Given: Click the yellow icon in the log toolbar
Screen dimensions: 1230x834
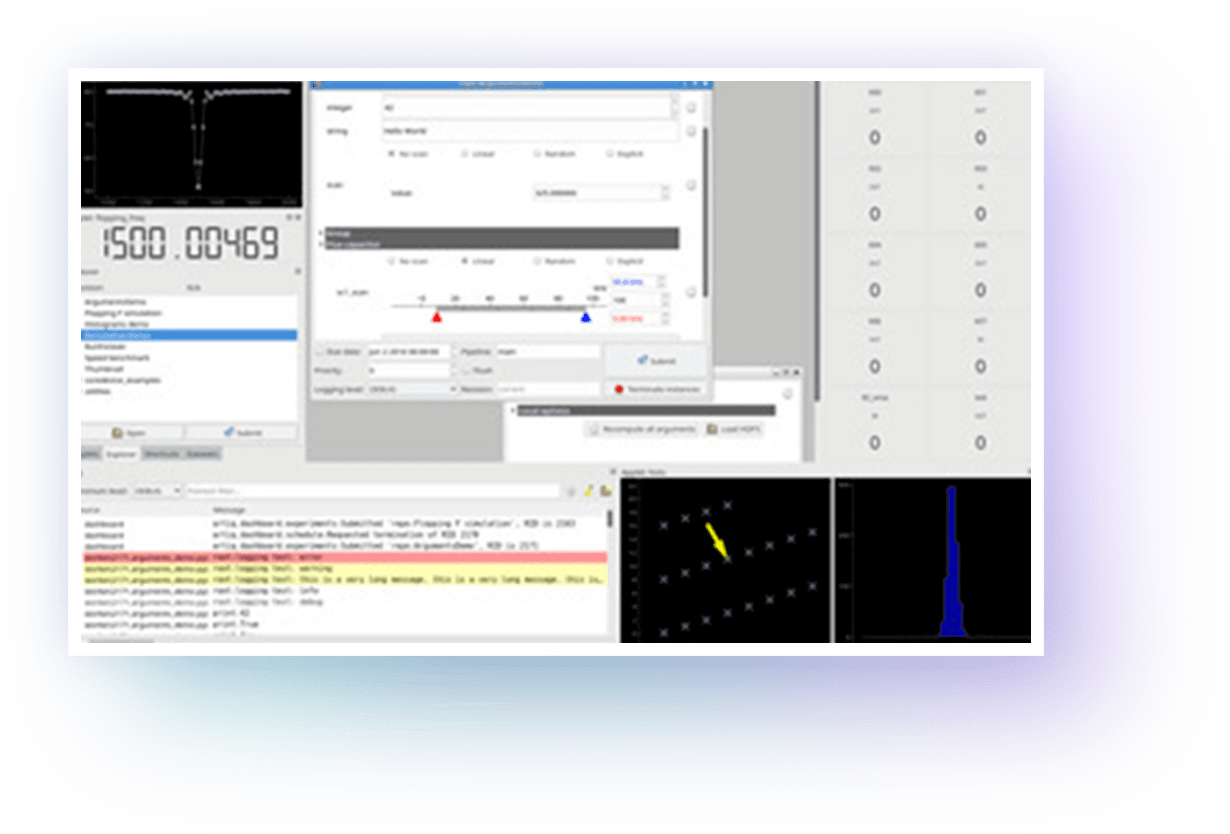Looking at the screenshot, I should click(589, 491).
